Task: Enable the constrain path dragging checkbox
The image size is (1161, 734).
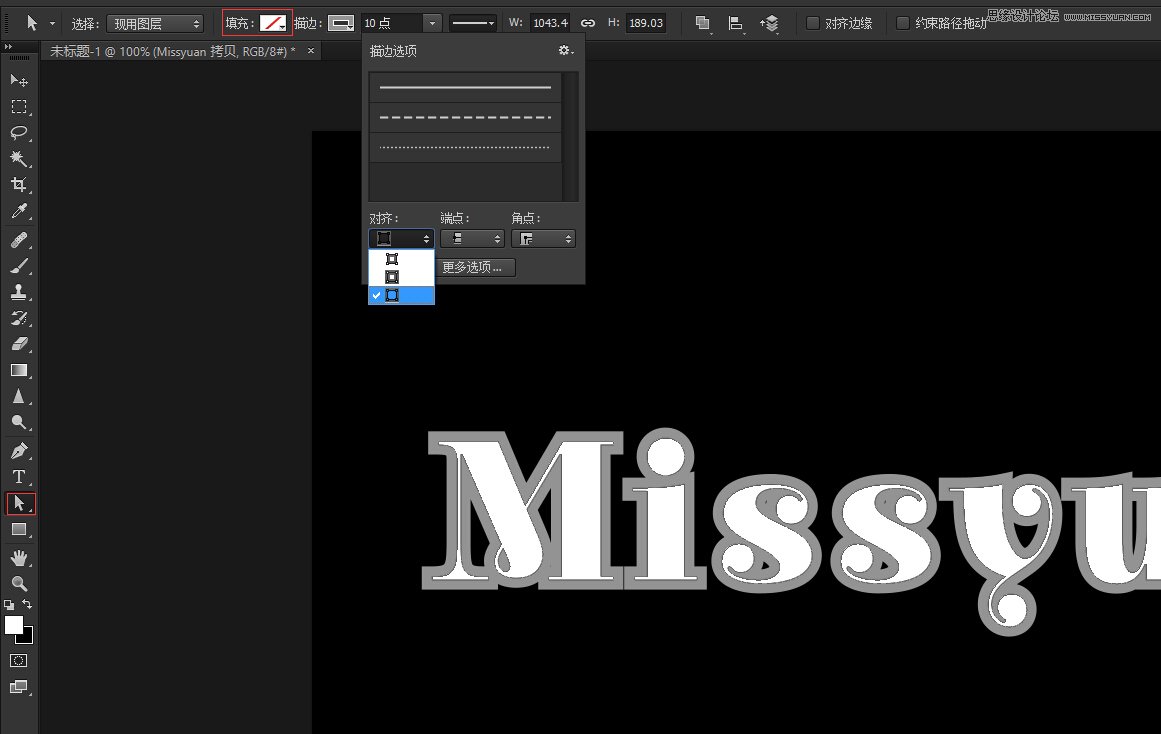Action: [903, 23]
